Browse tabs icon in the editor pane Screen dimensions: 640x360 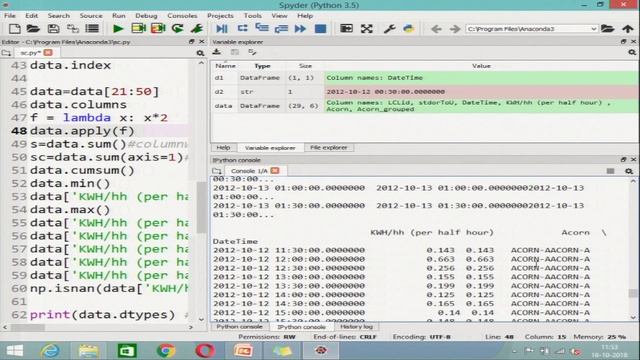[x=6, y=53]
